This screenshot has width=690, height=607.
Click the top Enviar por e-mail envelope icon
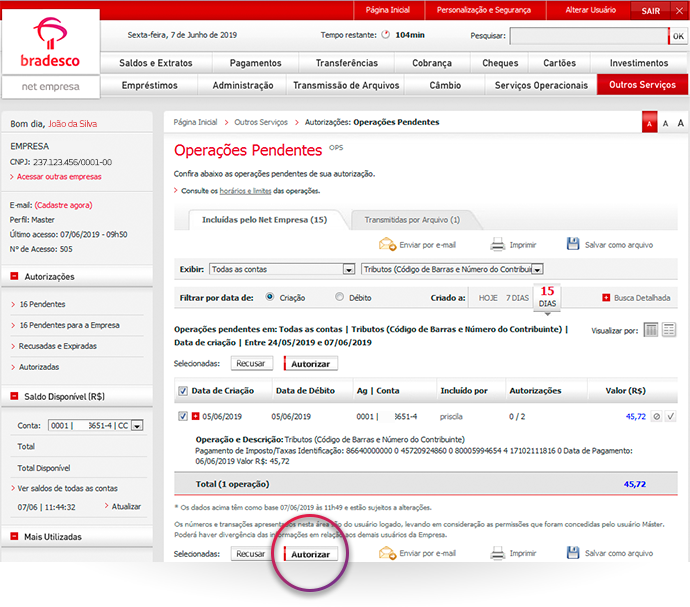(x=387, y=244)
